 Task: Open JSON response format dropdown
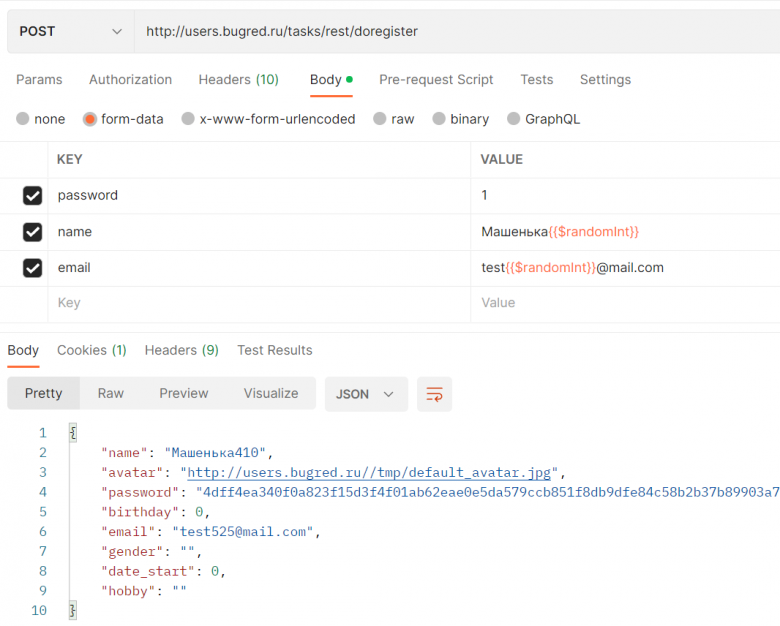(x=366, y=394)
